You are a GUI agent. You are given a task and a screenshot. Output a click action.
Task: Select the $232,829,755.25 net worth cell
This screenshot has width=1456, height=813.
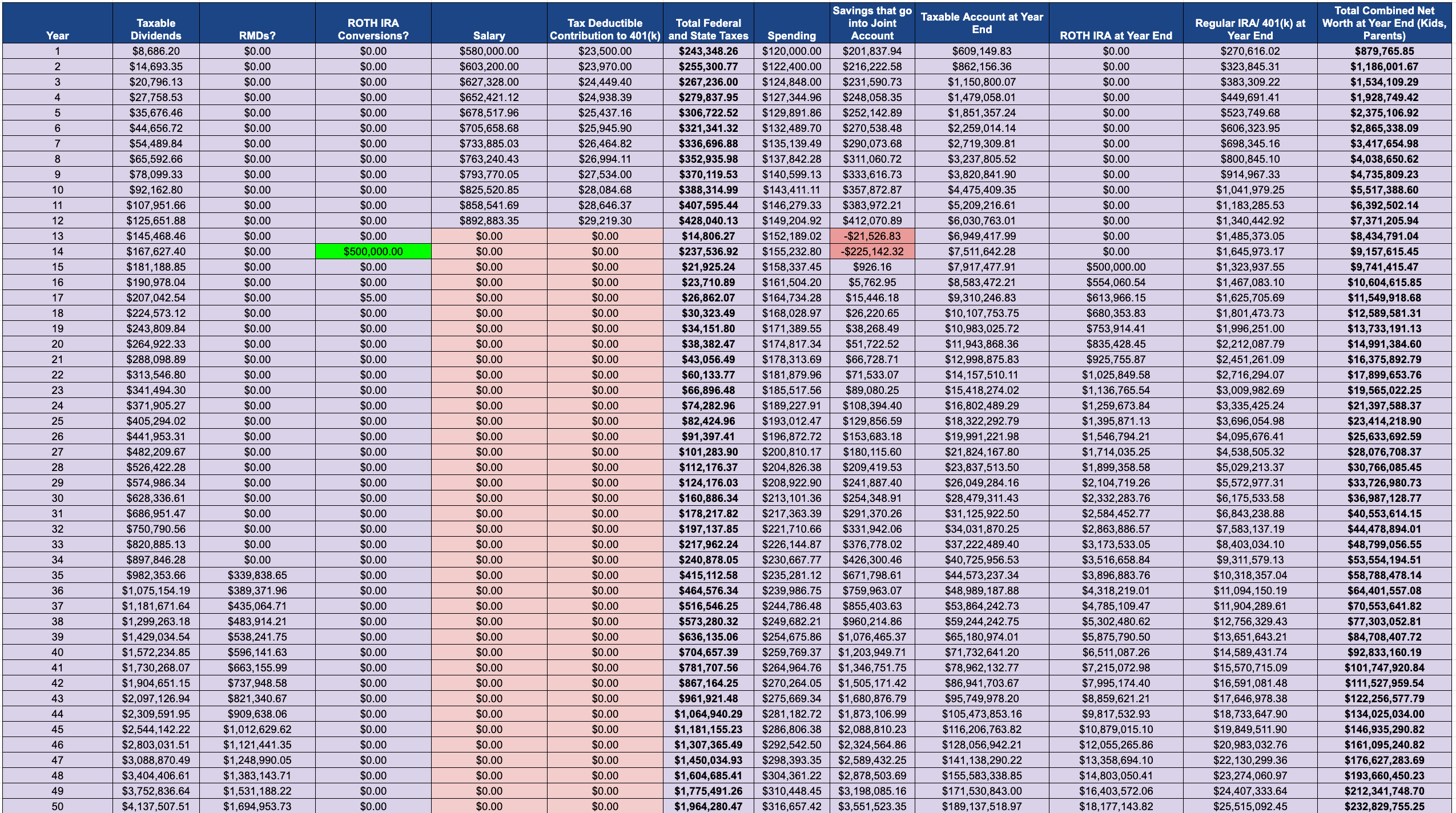click(x=1384, y=806)
